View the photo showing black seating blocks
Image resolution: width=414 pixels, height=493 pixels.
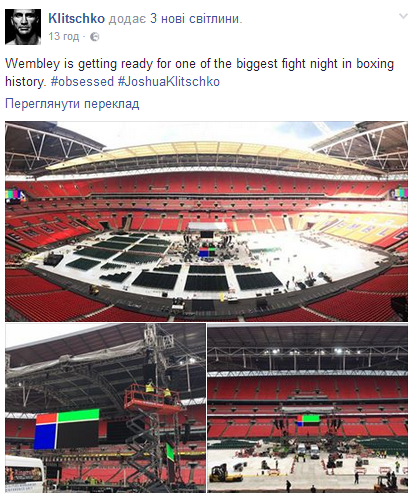[206, 221]
